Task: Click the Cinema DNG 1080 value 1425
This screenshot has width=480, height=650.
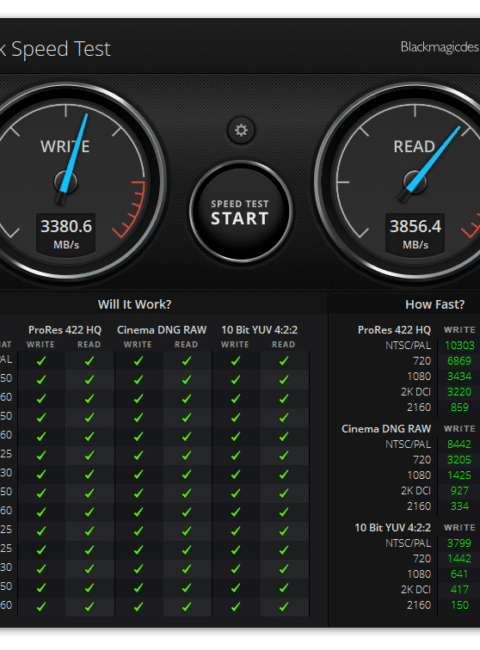Action: (x=459, y=475)
